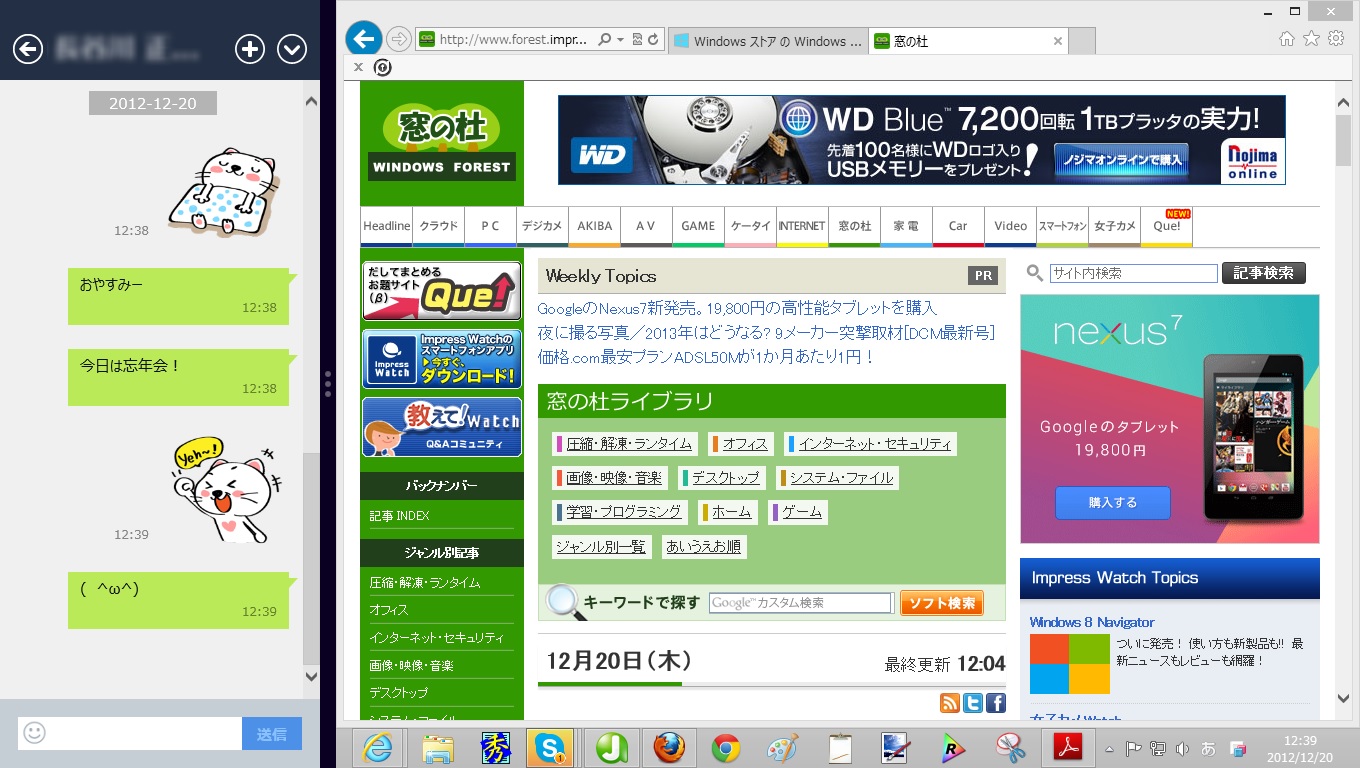Refresh the page from address bar

click(654, 40)
